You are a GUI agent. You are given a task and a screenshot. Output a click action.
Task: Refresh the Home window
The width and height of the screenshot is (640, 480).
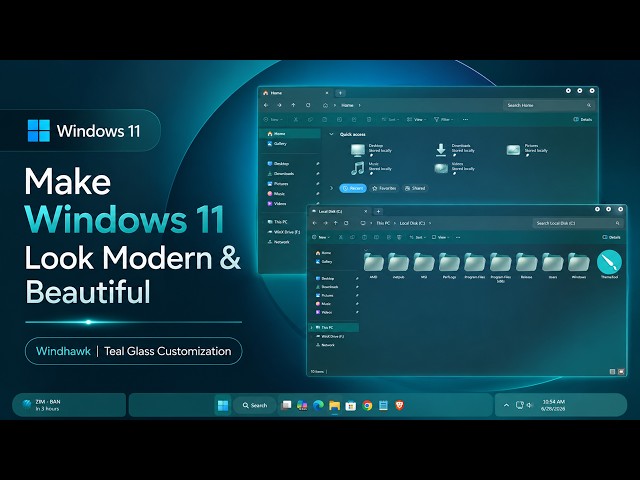308,105
